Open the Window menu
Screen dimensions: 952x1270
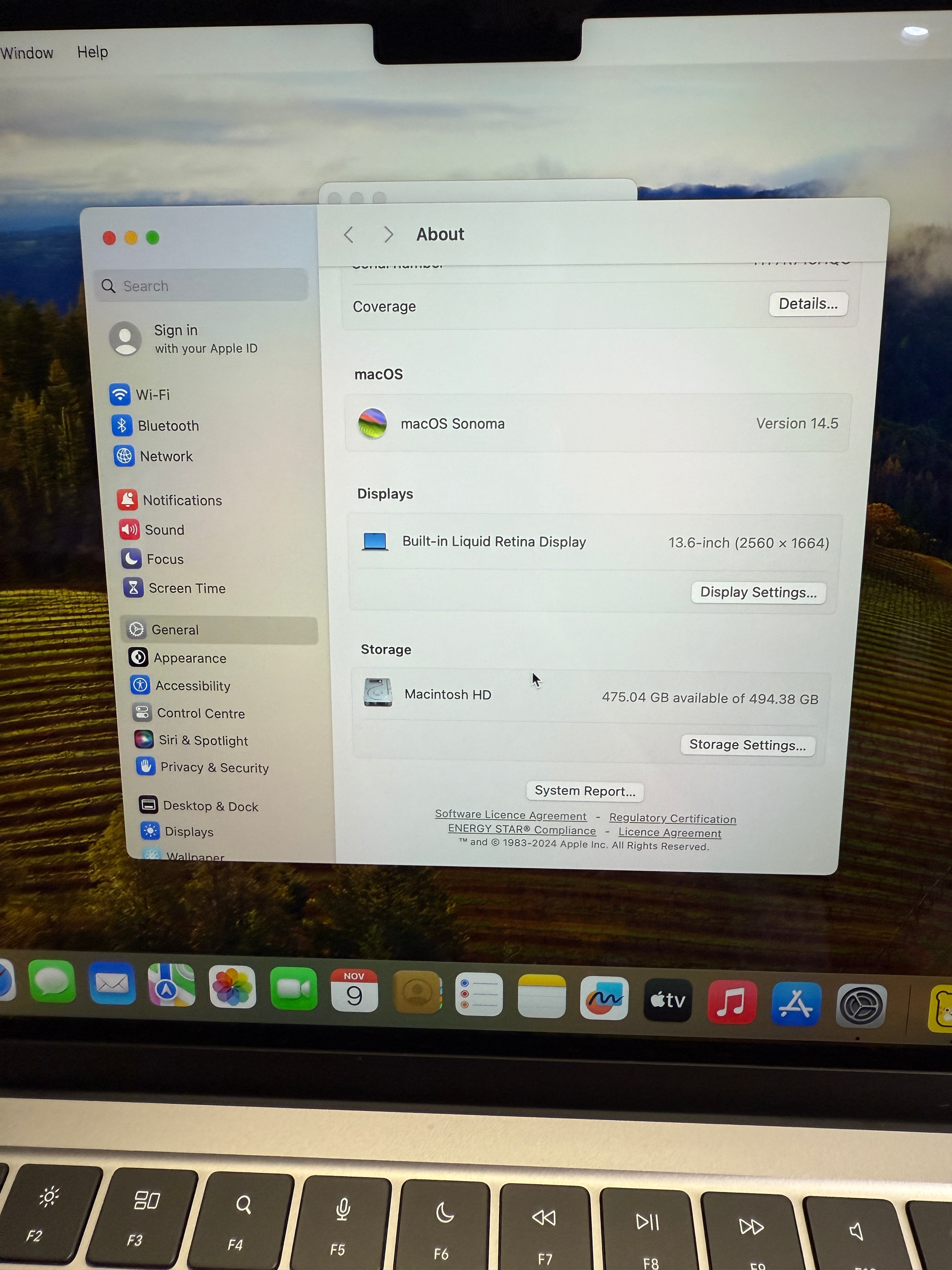(x=26, y=53)
